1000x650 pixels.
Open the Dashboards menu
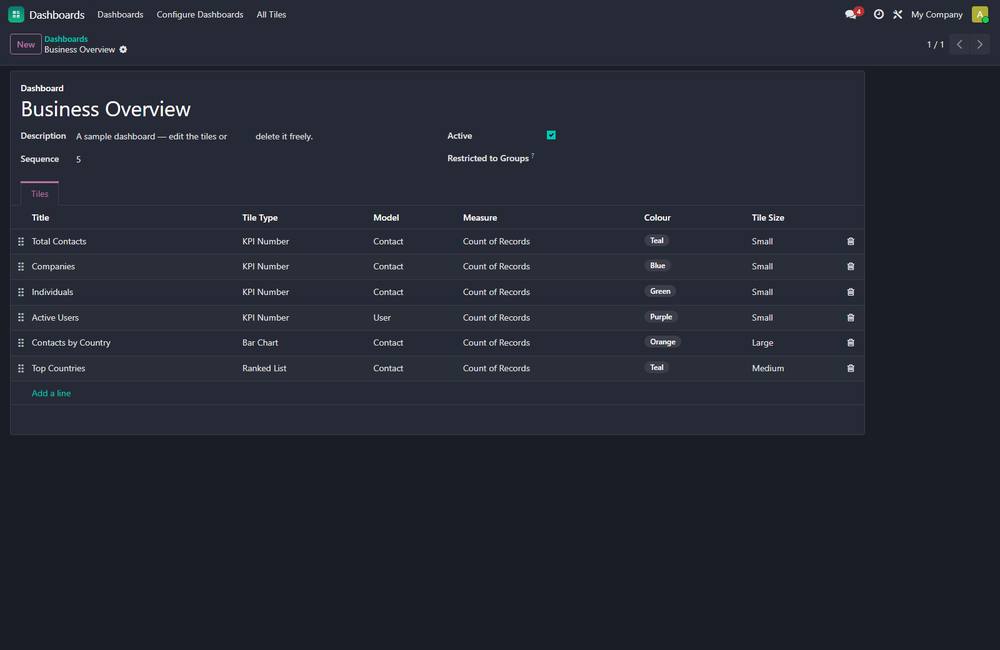[x=120, y=14]
